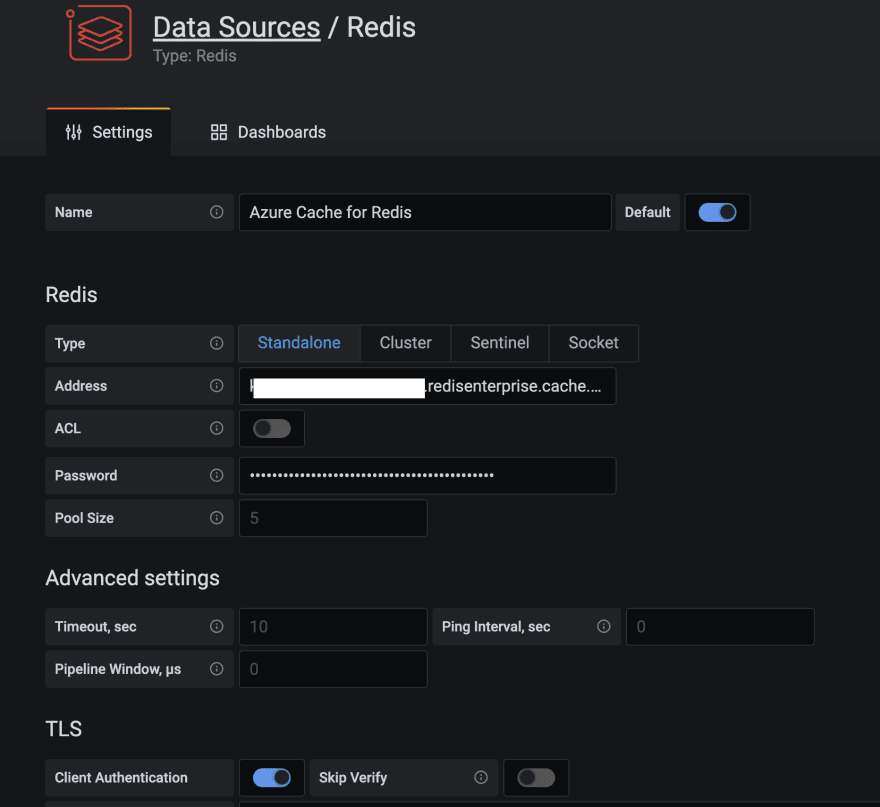Click the Ping Interval input field
880x807 pixels.
[720, 627]
